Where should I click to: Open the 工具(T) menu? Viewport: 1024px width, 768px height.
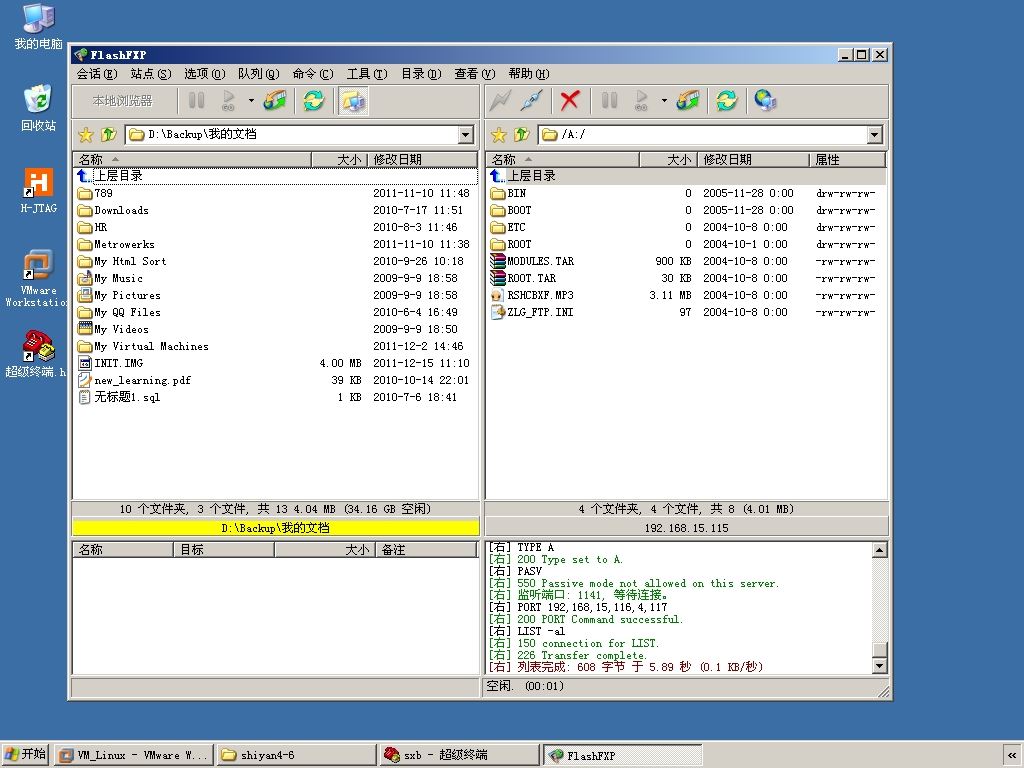(x=367, y=74)
